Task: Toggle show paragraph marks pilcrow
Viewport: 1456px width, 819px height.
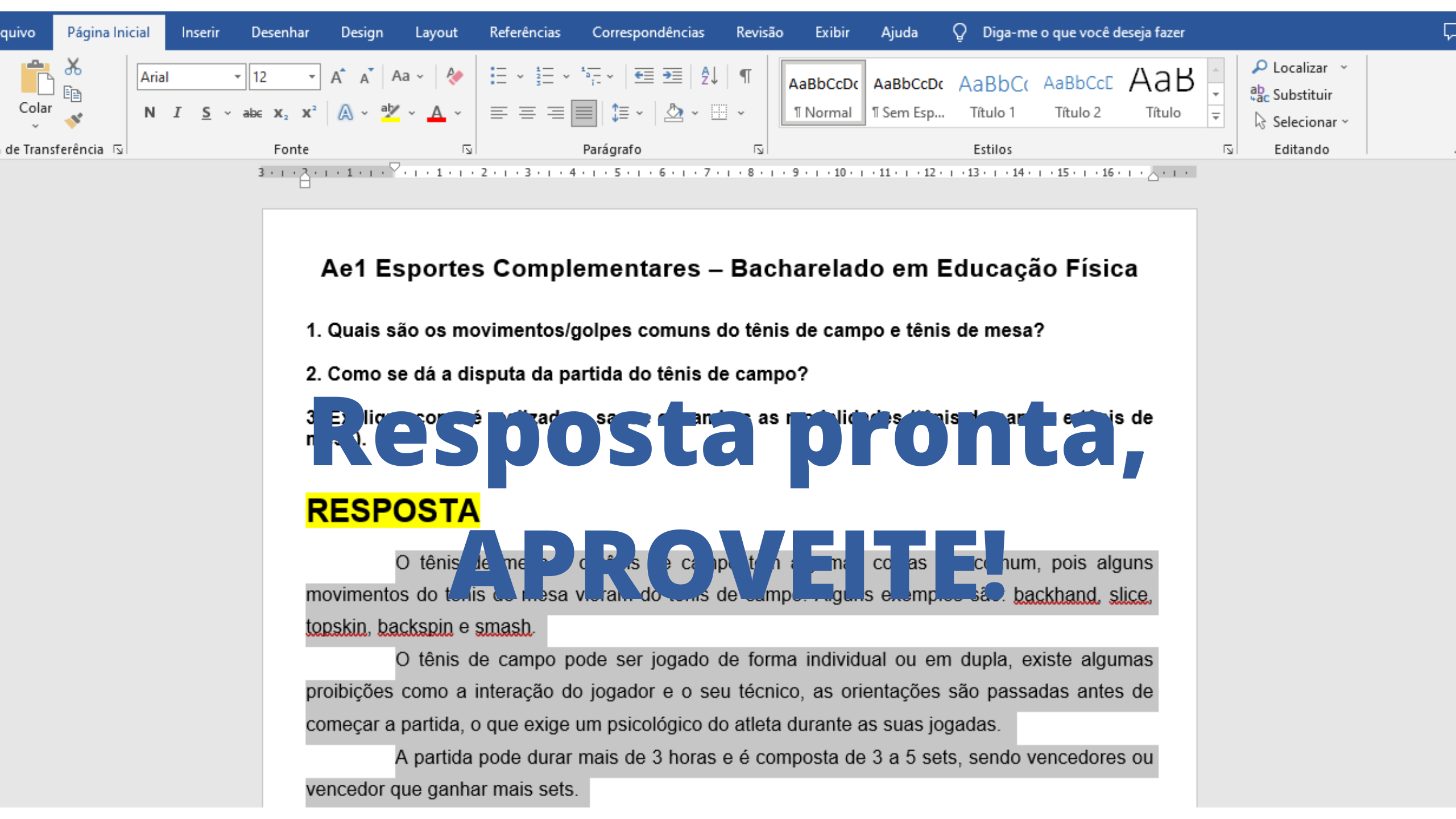Action: coord(745,76)
